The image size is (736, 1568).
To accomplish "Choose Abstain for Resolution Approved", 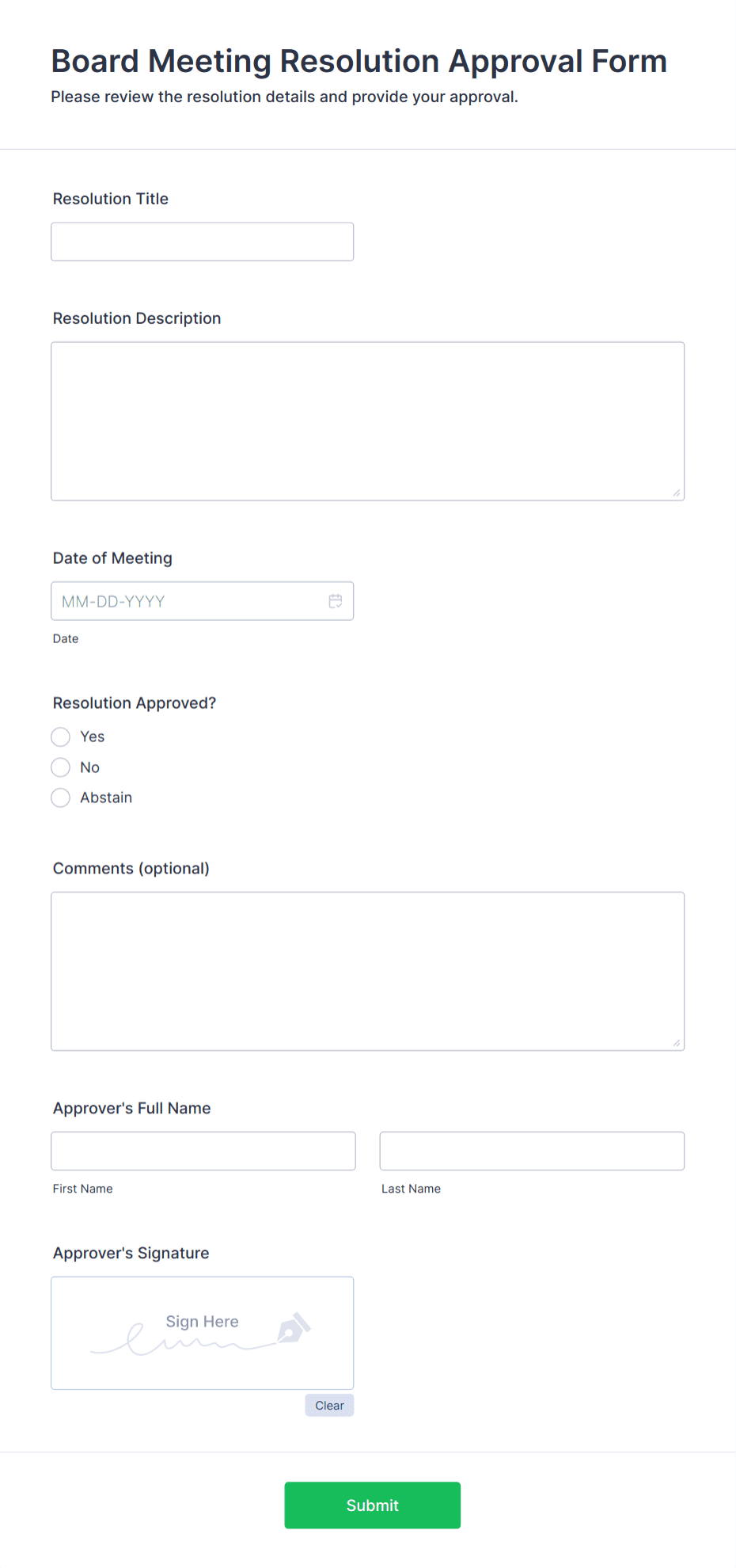I will [x=60, y=797].
